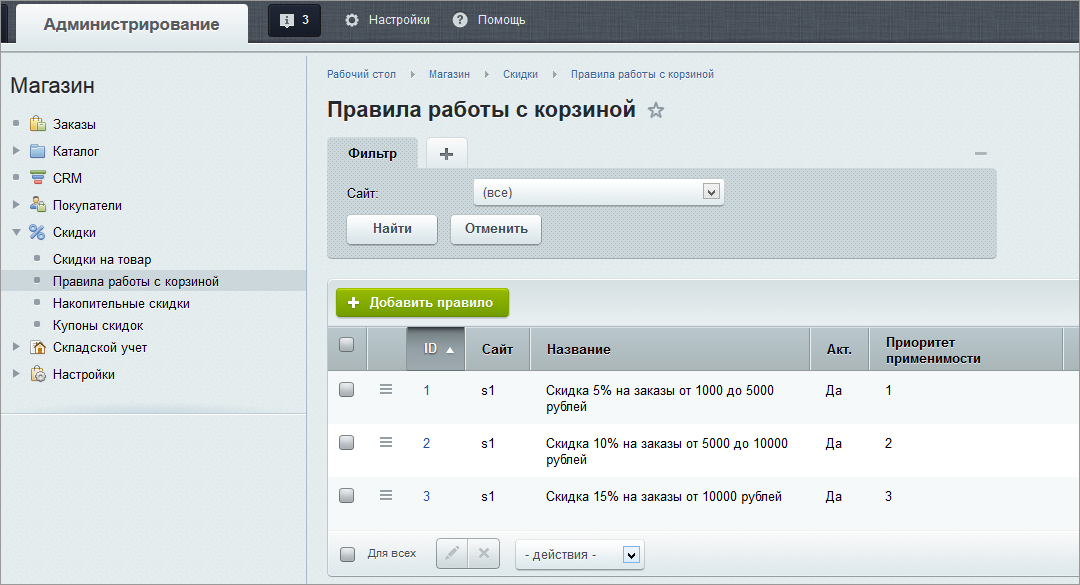Click the Сайт column header
The width and height of the screenshot is (1080, 585).
pos(497,349)
